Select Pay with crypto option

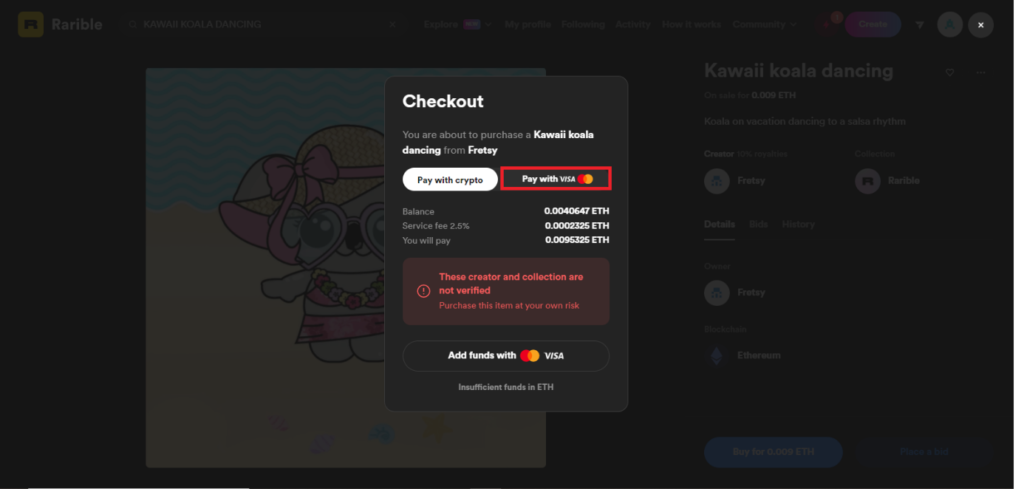(450, 180)
